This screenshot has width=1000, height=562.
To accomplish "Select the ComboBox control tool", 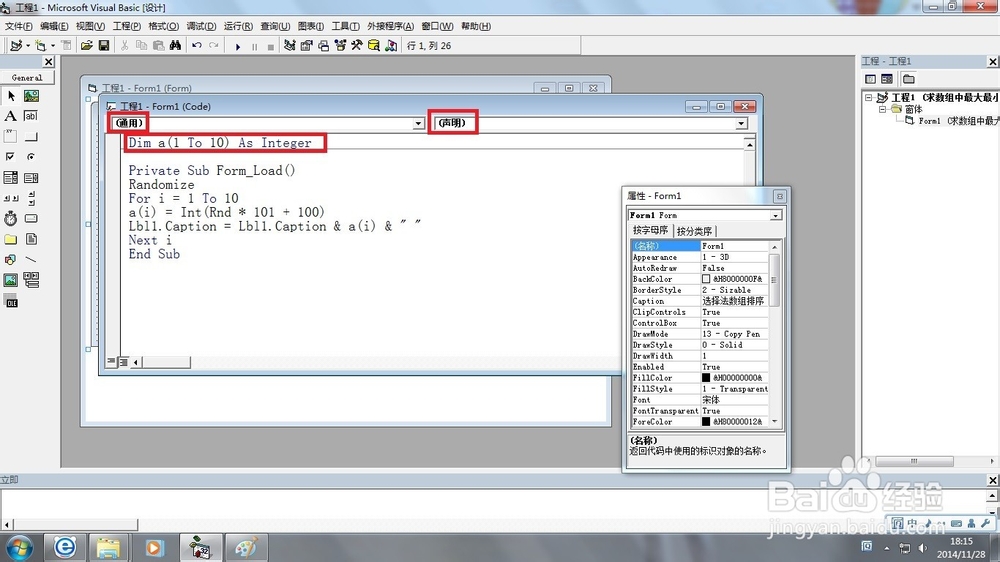I will click(11, 177).
